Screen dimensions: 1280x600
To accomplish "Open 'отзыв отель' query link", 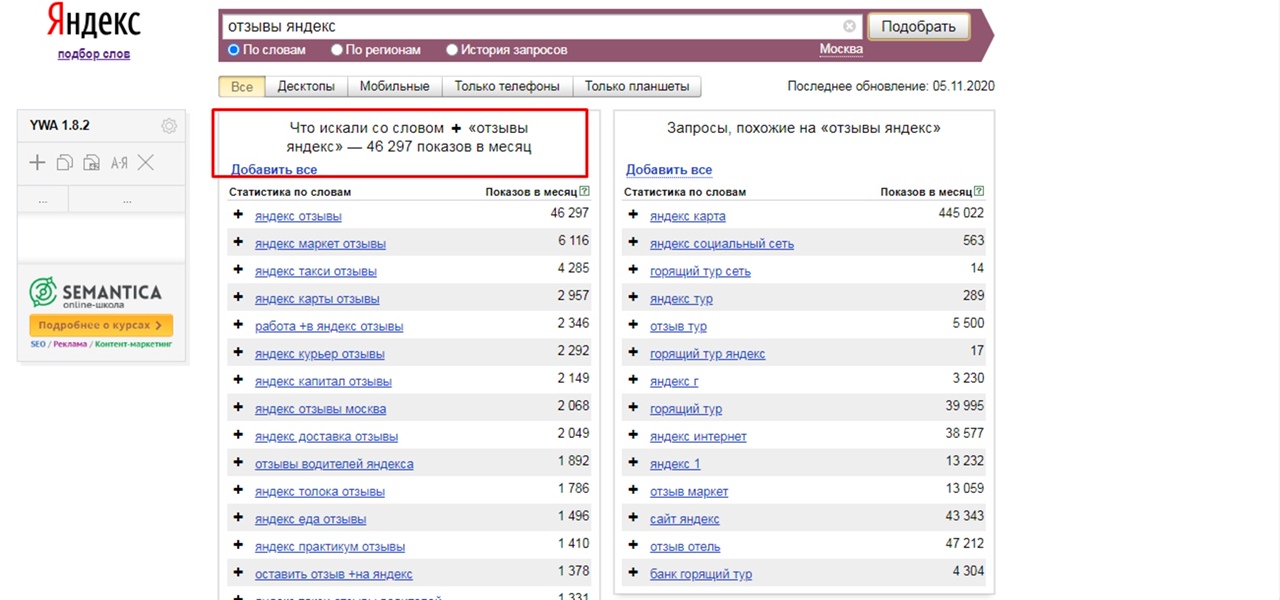I will pos(685,547).
